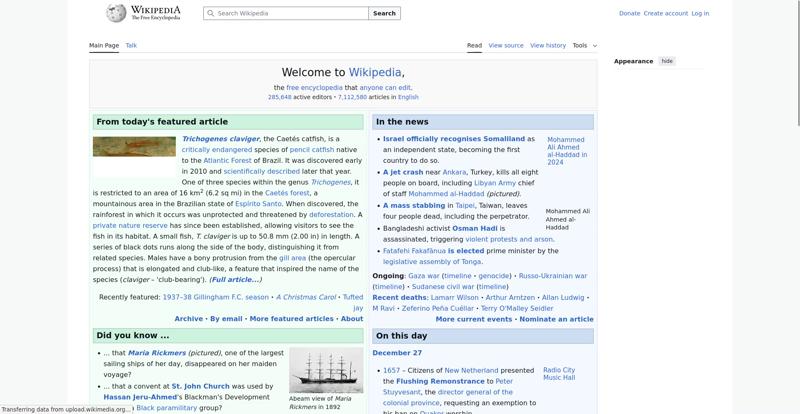The width and height of the screenshot is (800, 414).
Task: Expand the Tools dropdown menu
Action: [x=584, y=45]
